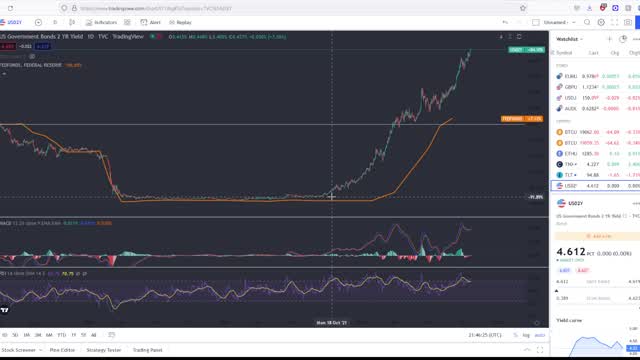Open Stock Screener tab
The image size is (640, 360).
point(18,350)
